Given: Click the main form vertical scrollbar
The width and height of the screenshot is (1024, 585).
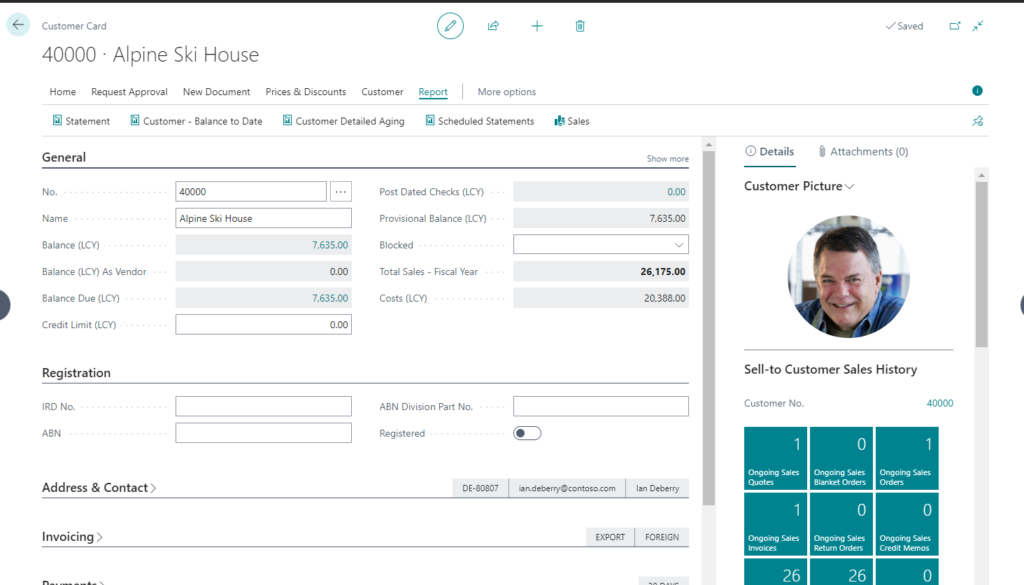Looking at the screenshot, I should point(709,328).
